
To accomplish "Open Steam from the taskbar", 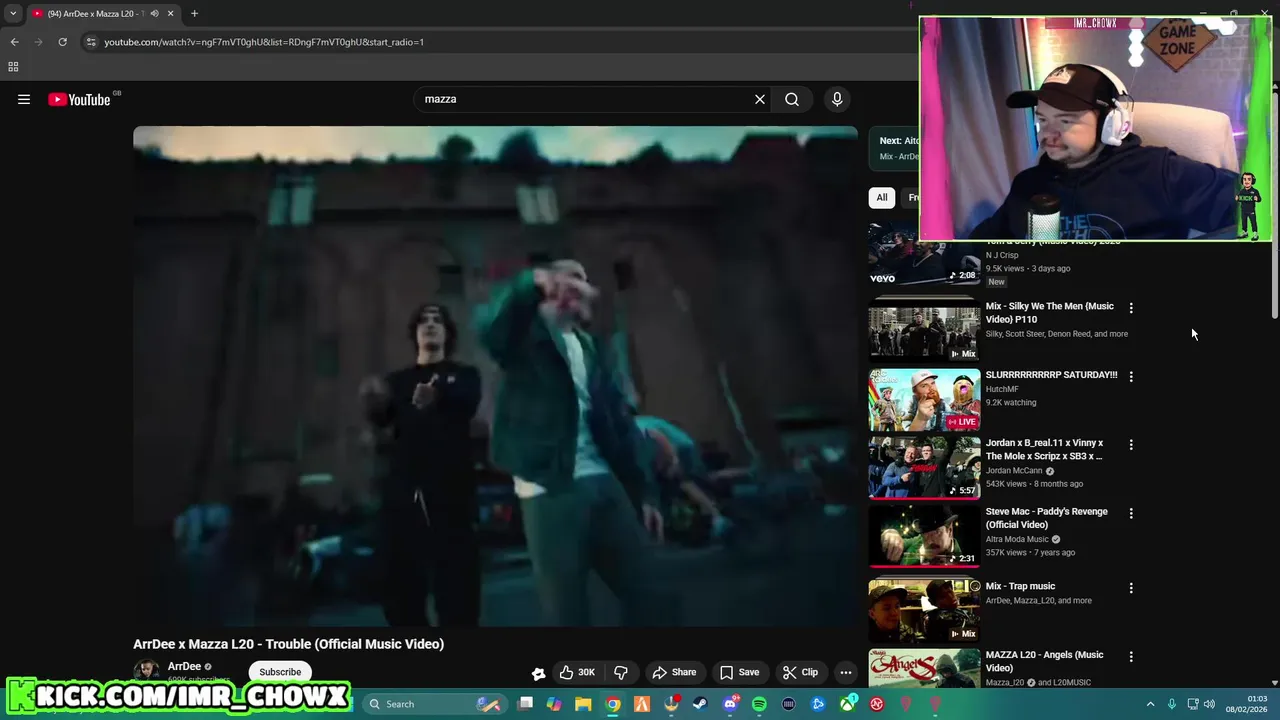I will click(x=700, y=704).
